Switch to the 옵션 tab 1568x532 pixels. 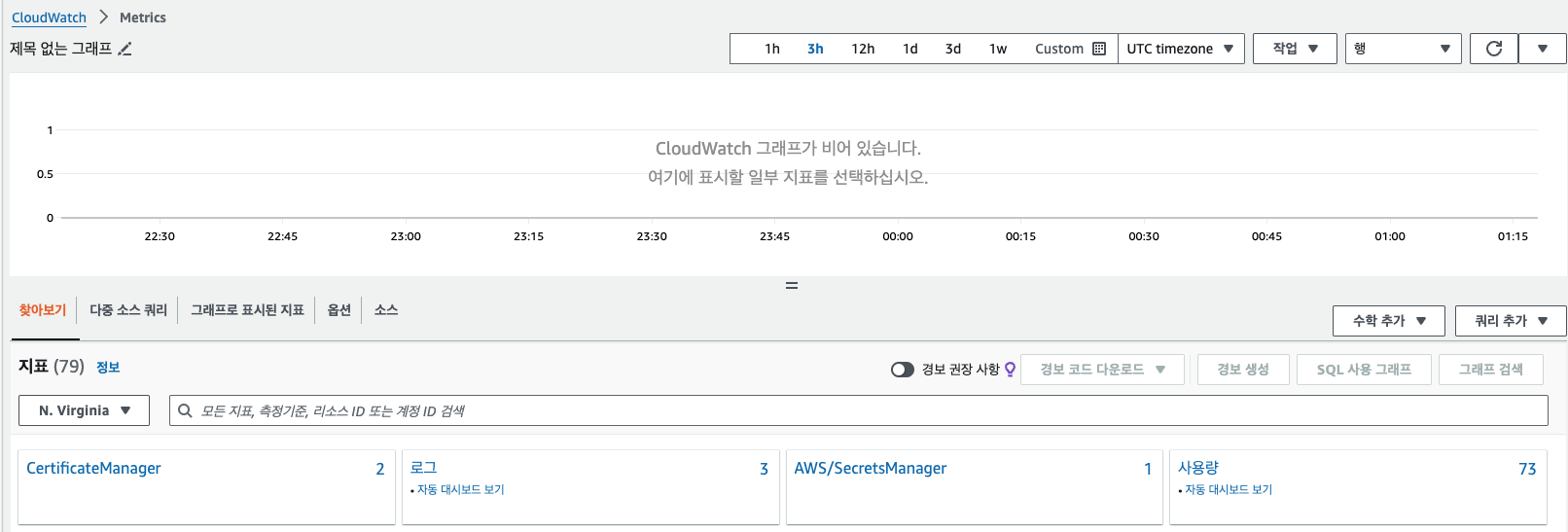click(339, 310)
